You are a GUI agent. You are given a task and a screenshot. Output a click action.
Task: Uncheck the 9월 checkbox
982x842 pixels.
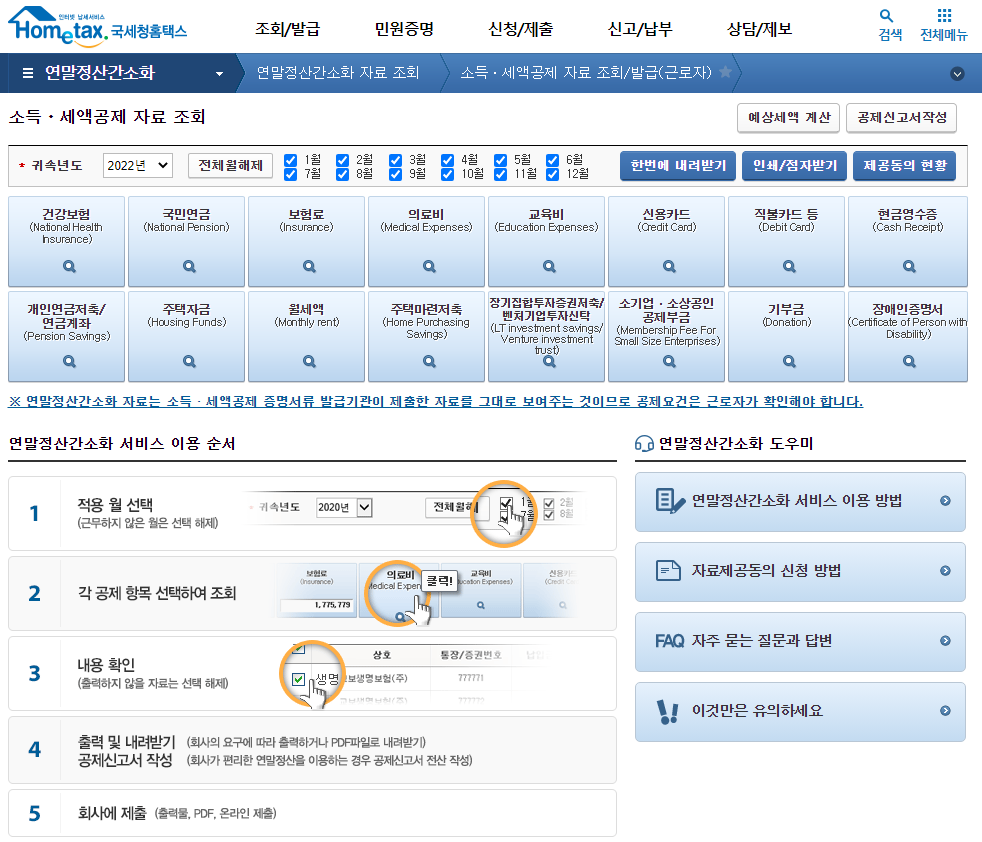point(395,174)
